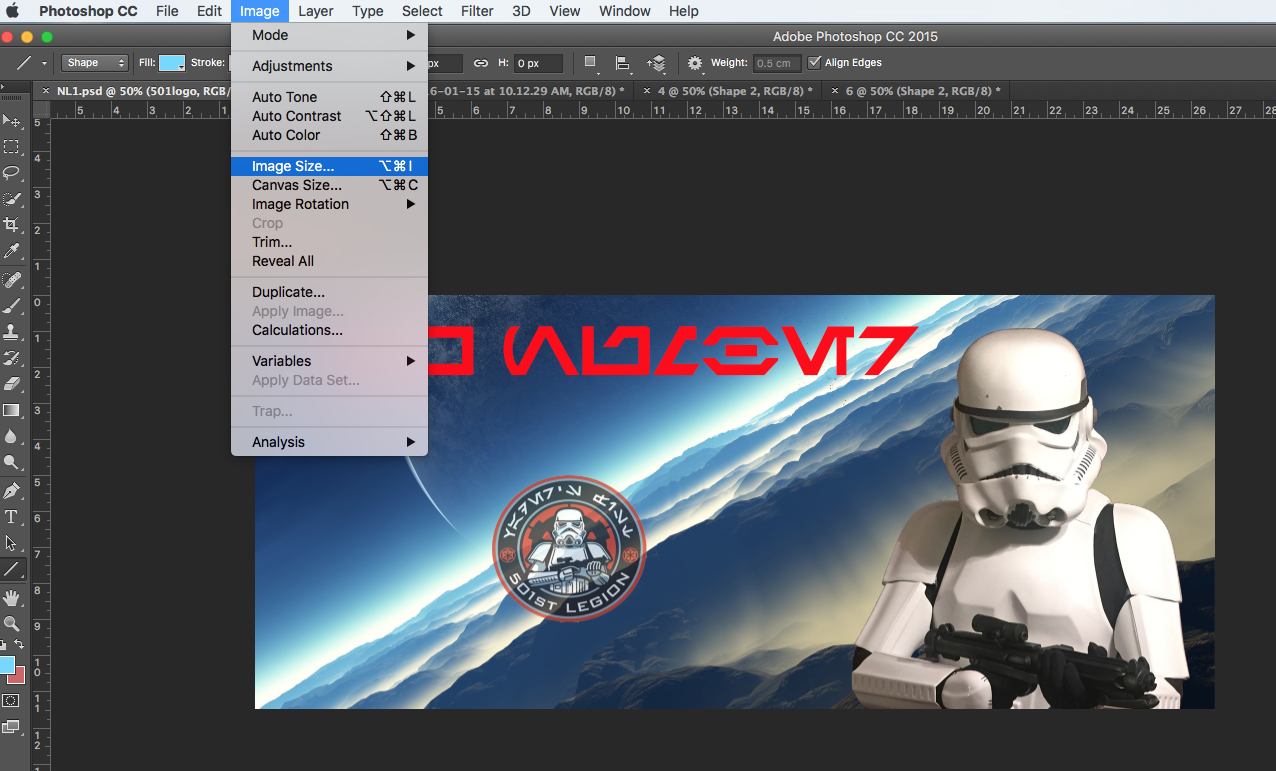This screenshot has width=1276, height=771.
Task: Select the Blur tool
Action: pos(12,436)
